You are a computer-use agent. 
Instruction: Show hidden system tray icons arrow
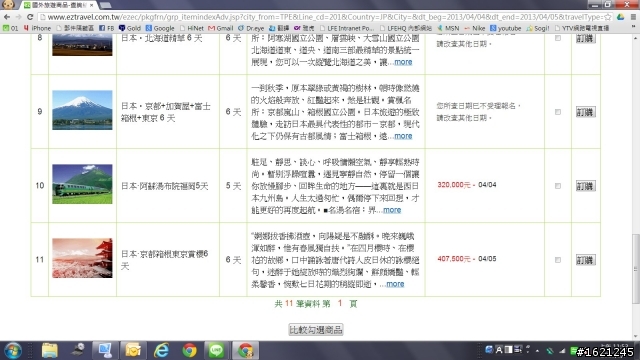pyautogui.click(x=537, y=351)
